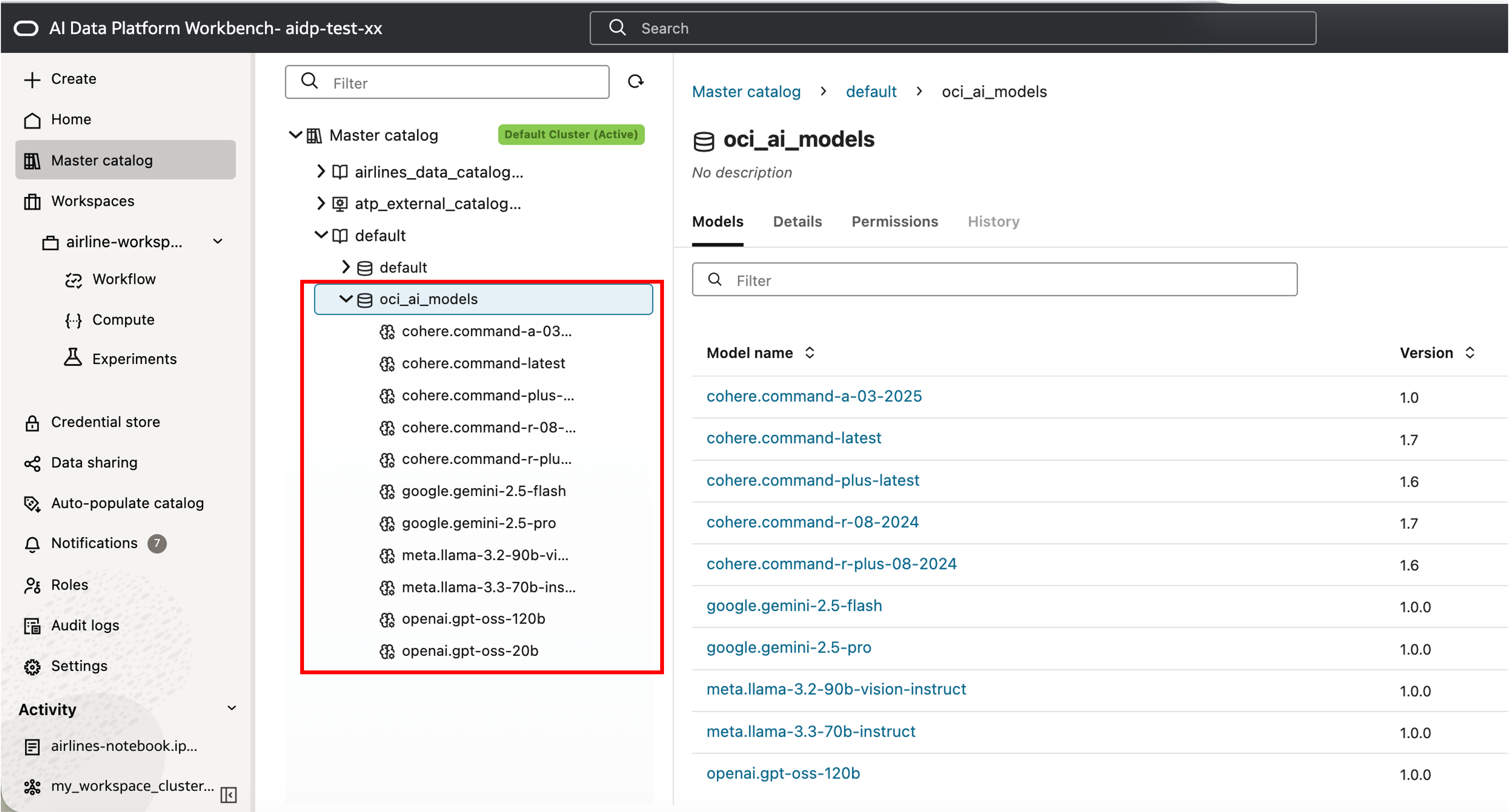Select cohere.command-a-03 tree model
The width and height of the screenshot is (1509, 812).
pyautogui.click(x=486, y=331)
